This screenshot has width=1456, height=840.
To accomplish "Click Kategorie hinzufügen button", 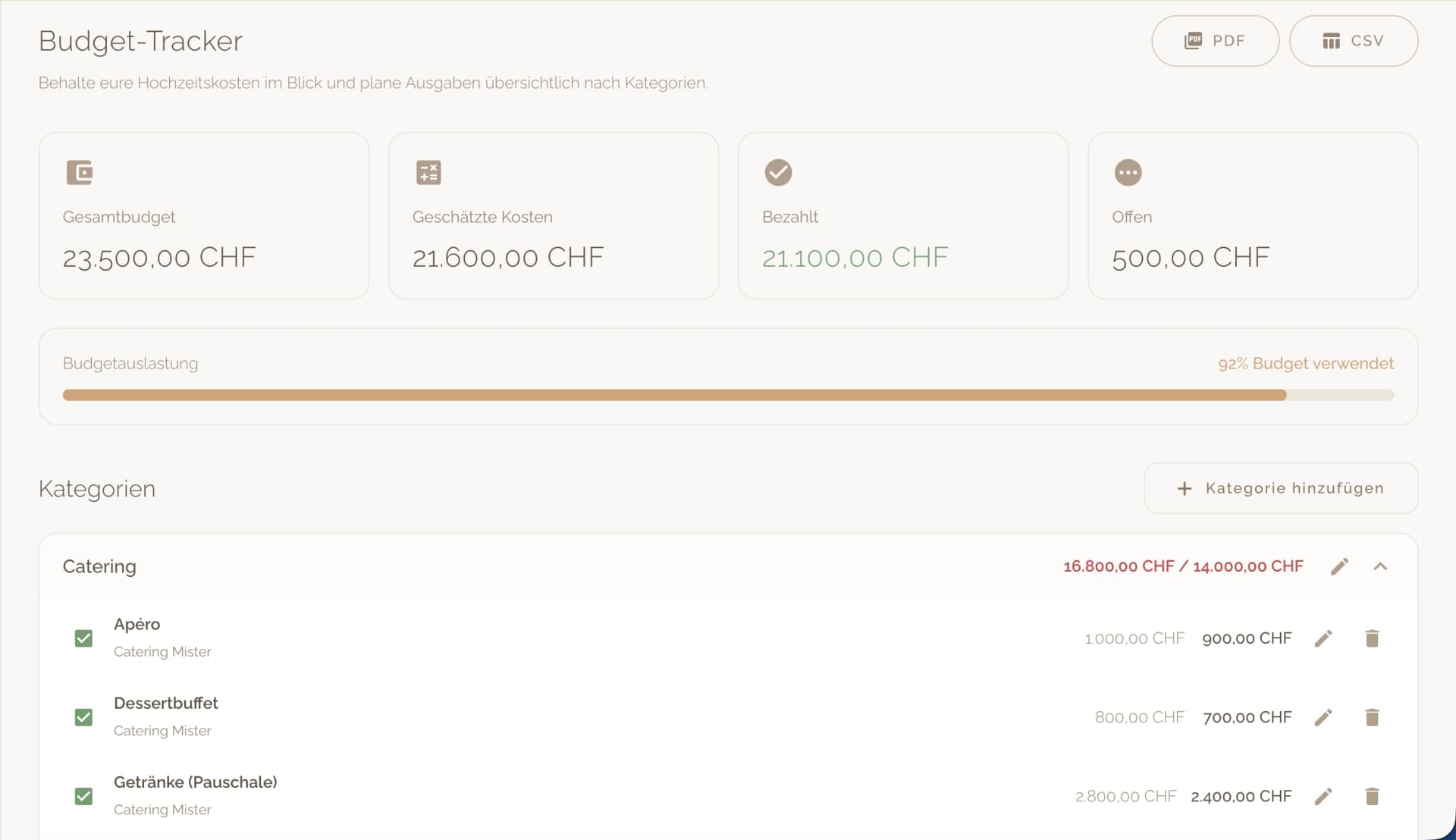I will [1280, 488].
